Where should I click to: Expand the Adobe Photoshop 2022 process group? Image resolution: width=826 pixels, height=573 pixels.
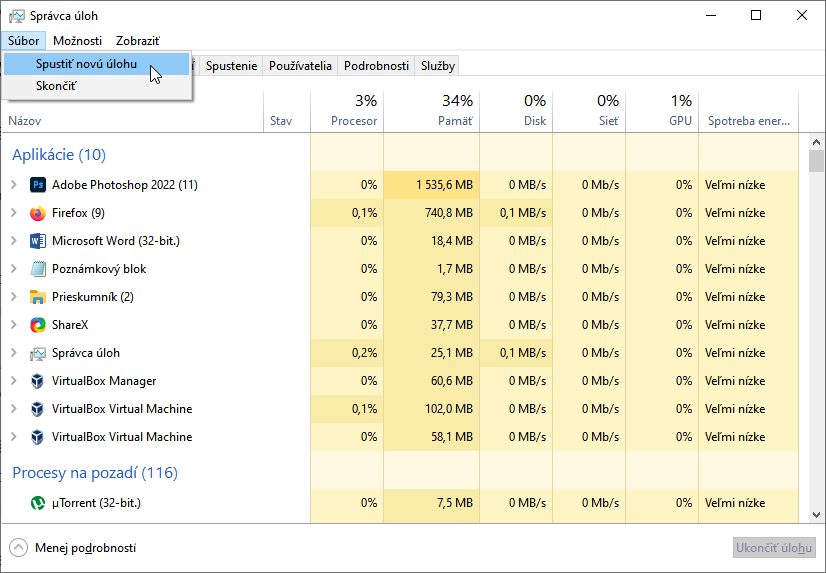pyautogui.click(x=14, y=185)
